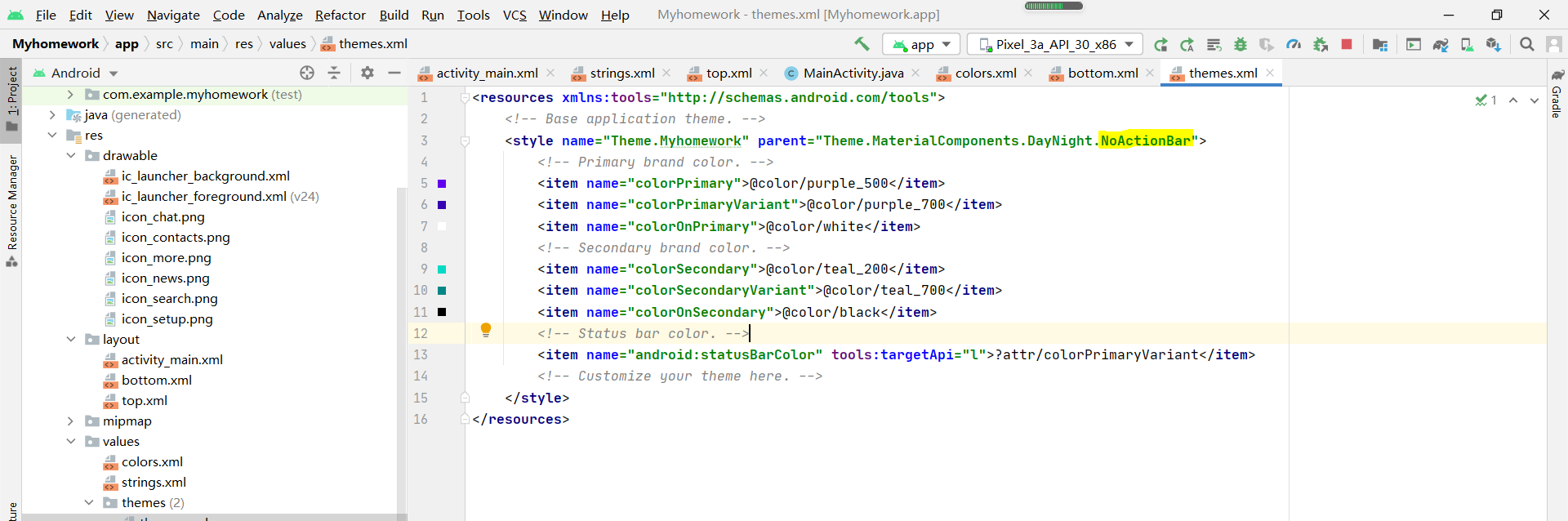Fold the style block at line 3
This screenshot has width=1568, height=521.
click(x=465, y=141)
